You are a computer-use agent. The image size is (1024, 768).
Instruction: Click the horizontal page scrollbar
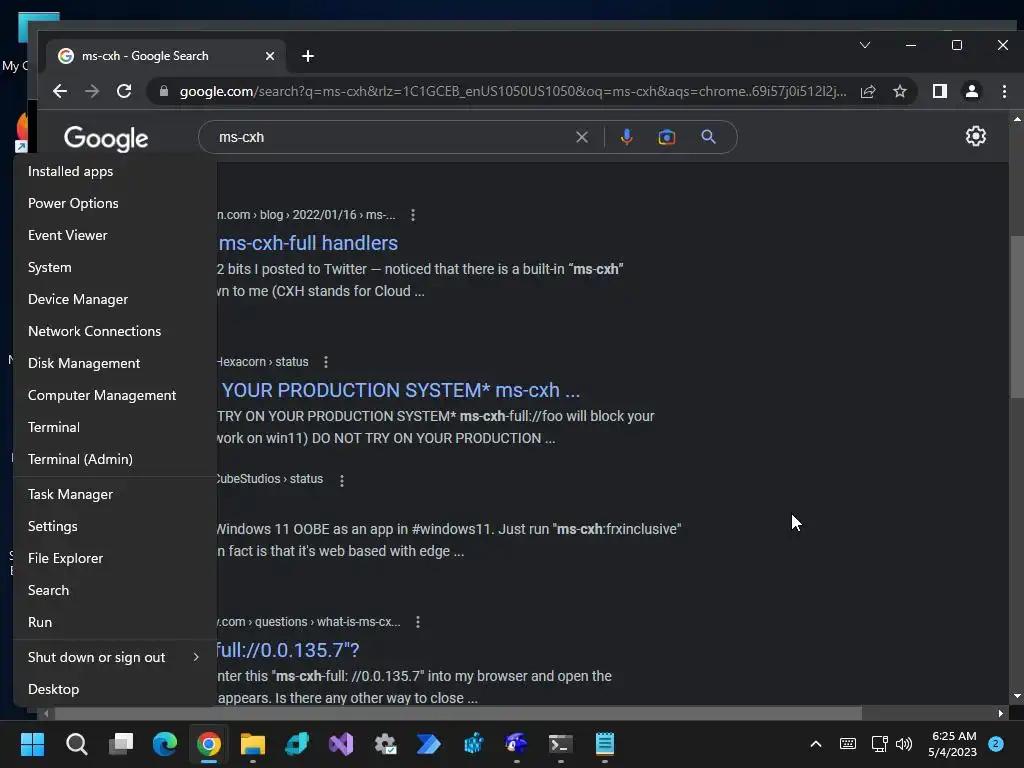[x=457, y=713]
